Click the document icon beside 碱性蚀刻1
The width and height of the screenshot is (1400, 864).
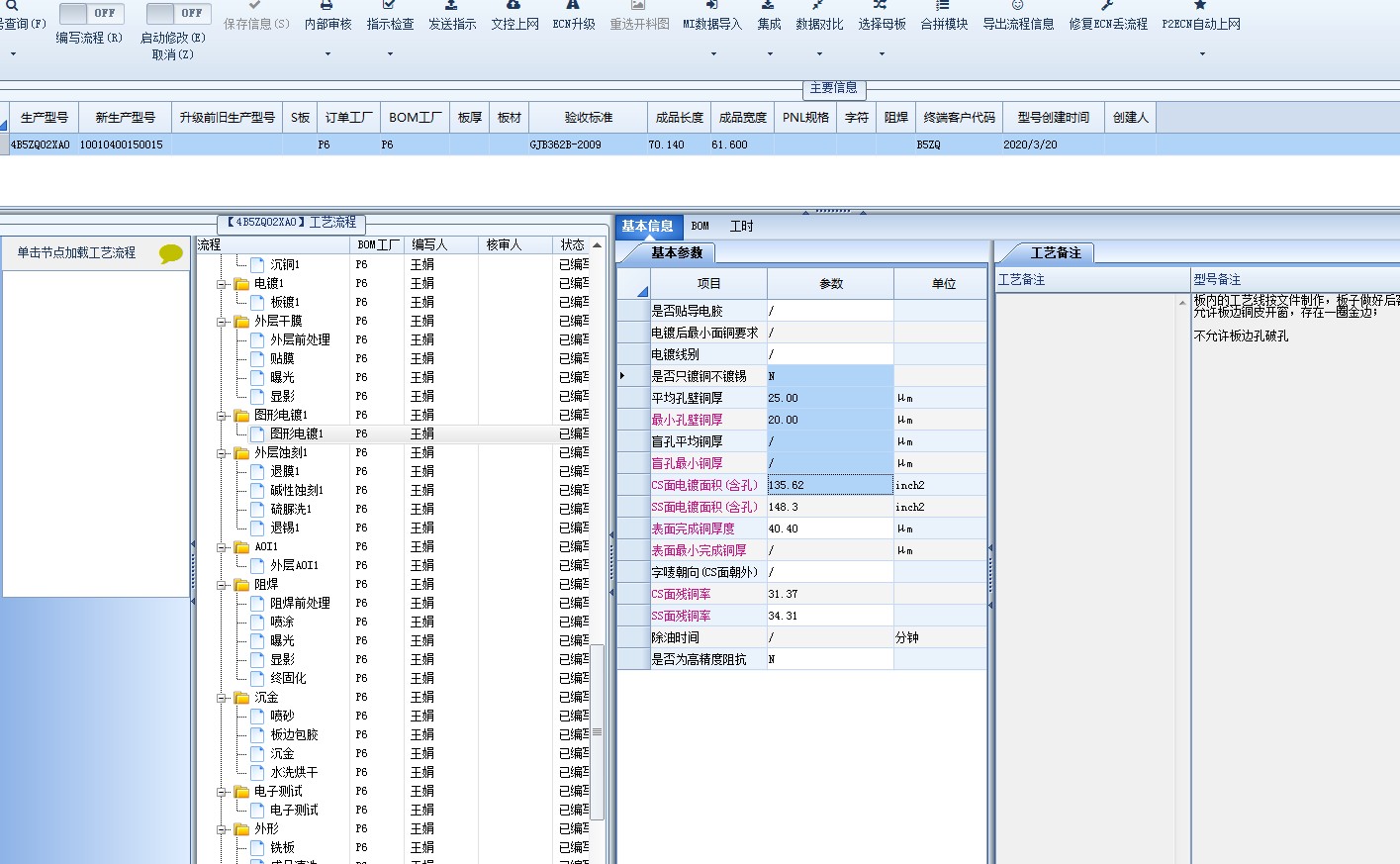(x=257, y=490)
